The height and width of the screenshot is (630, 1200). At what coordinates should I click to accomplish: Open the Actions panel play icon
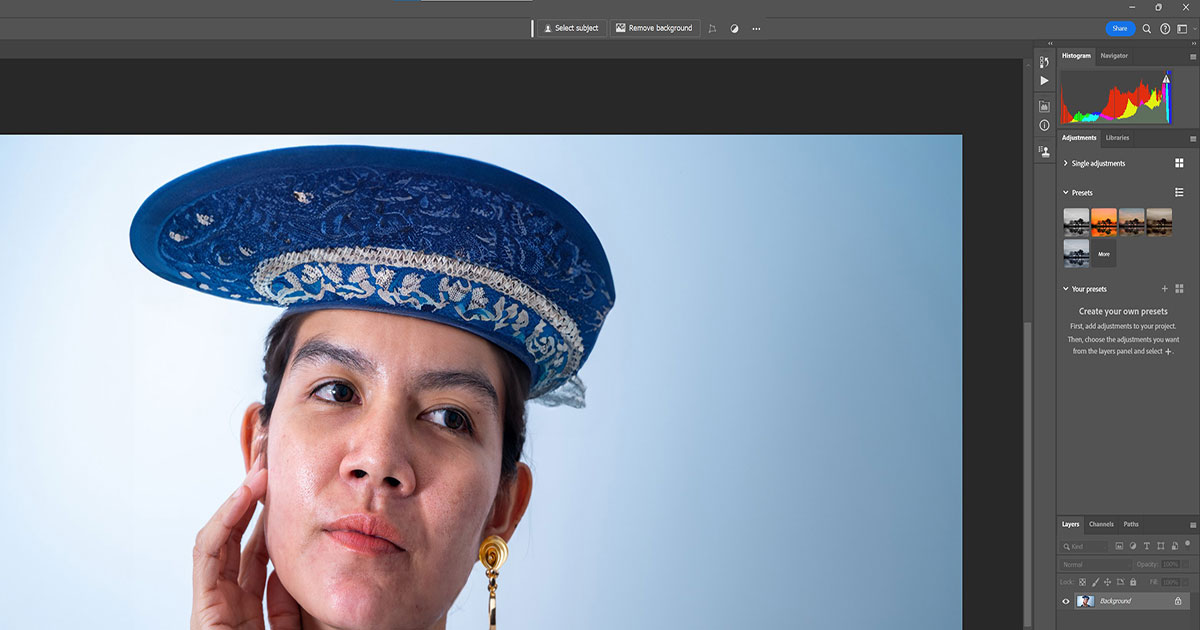(1044, 80)
